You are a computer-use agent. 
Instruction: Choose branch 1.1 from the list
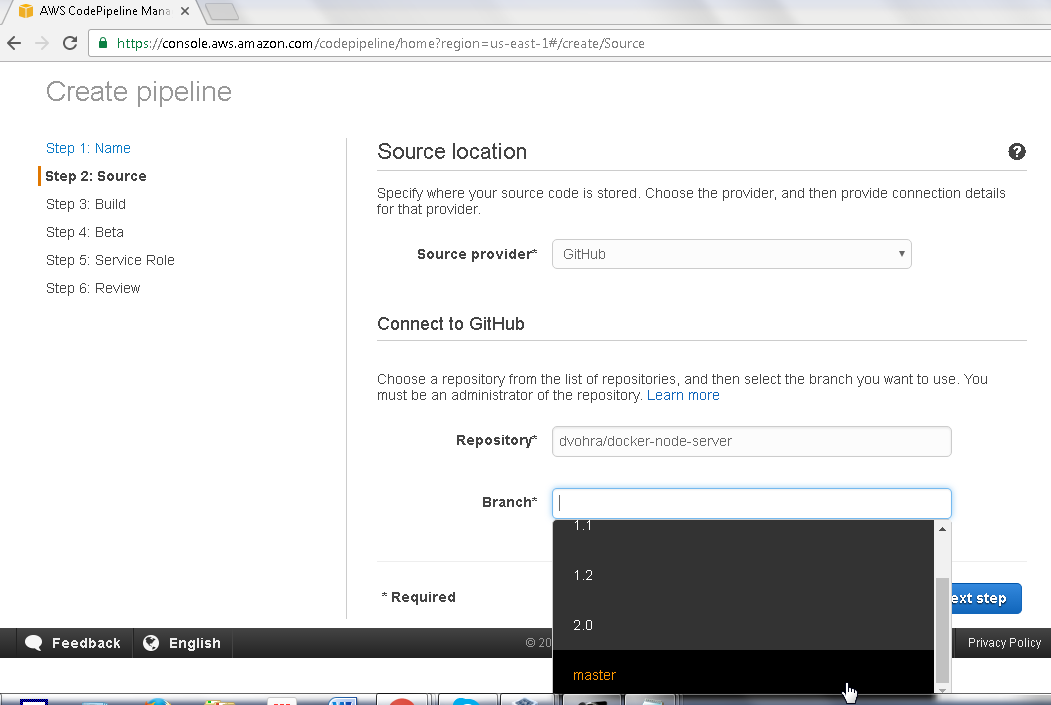coord(743,526)
